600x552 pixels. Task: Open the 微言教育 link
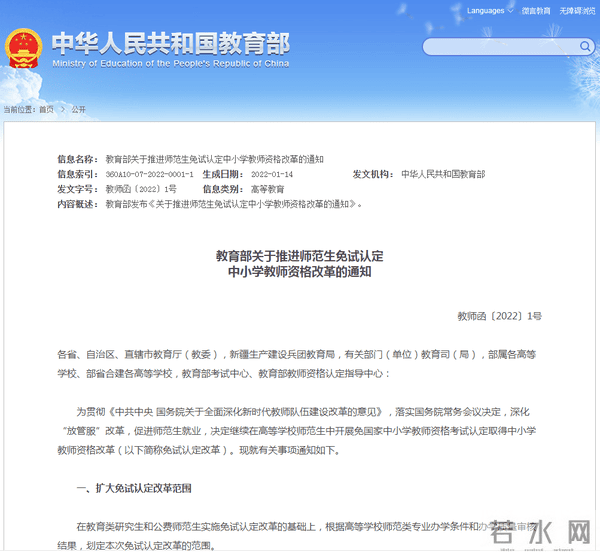coord(536,11)
